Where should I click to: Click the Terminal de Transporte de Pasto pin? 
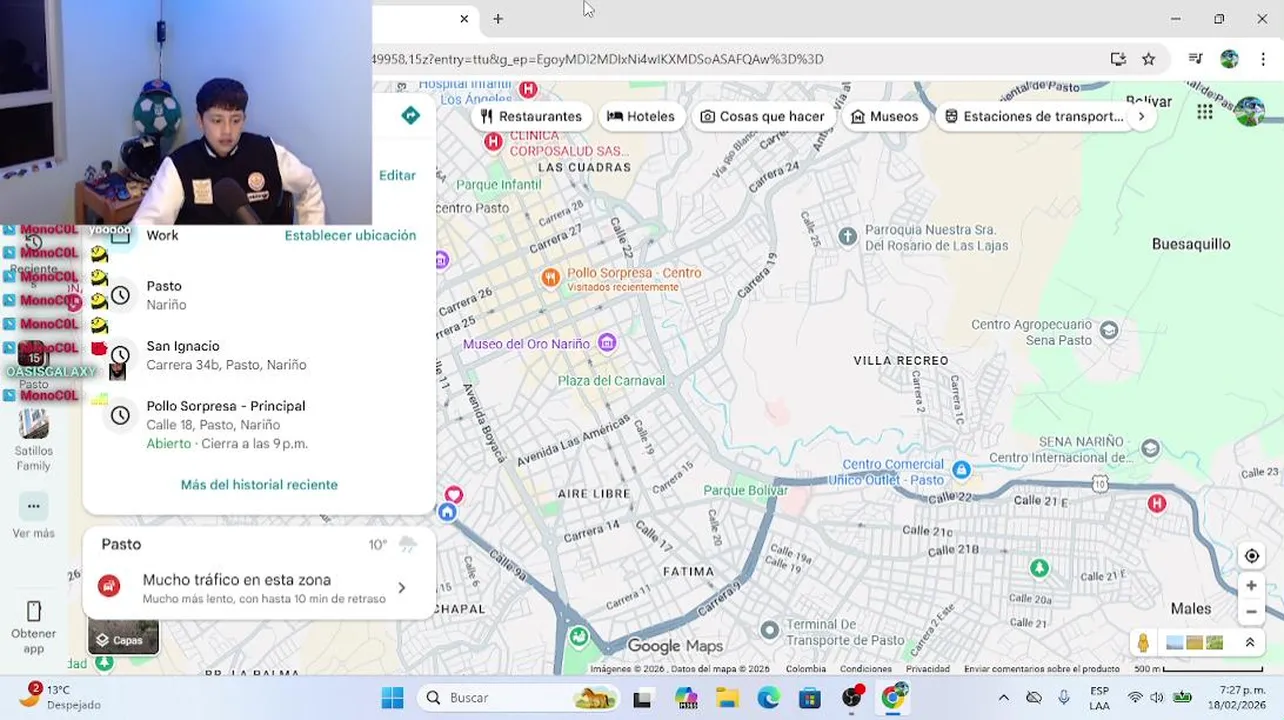769,630
